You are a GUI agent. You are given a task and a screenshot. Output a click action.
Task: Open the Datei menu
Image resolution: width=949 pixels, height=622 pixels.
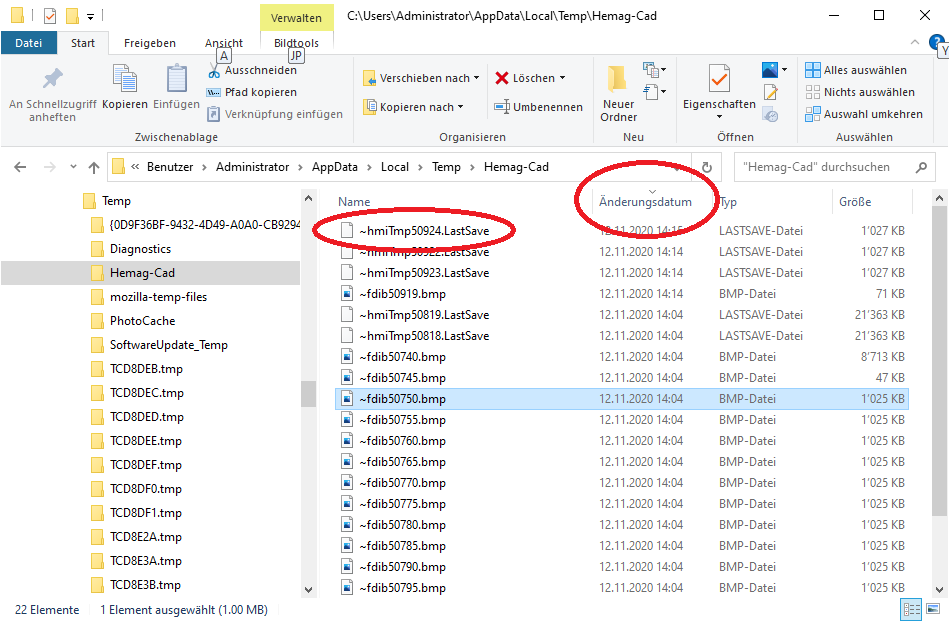pos(29,43)
